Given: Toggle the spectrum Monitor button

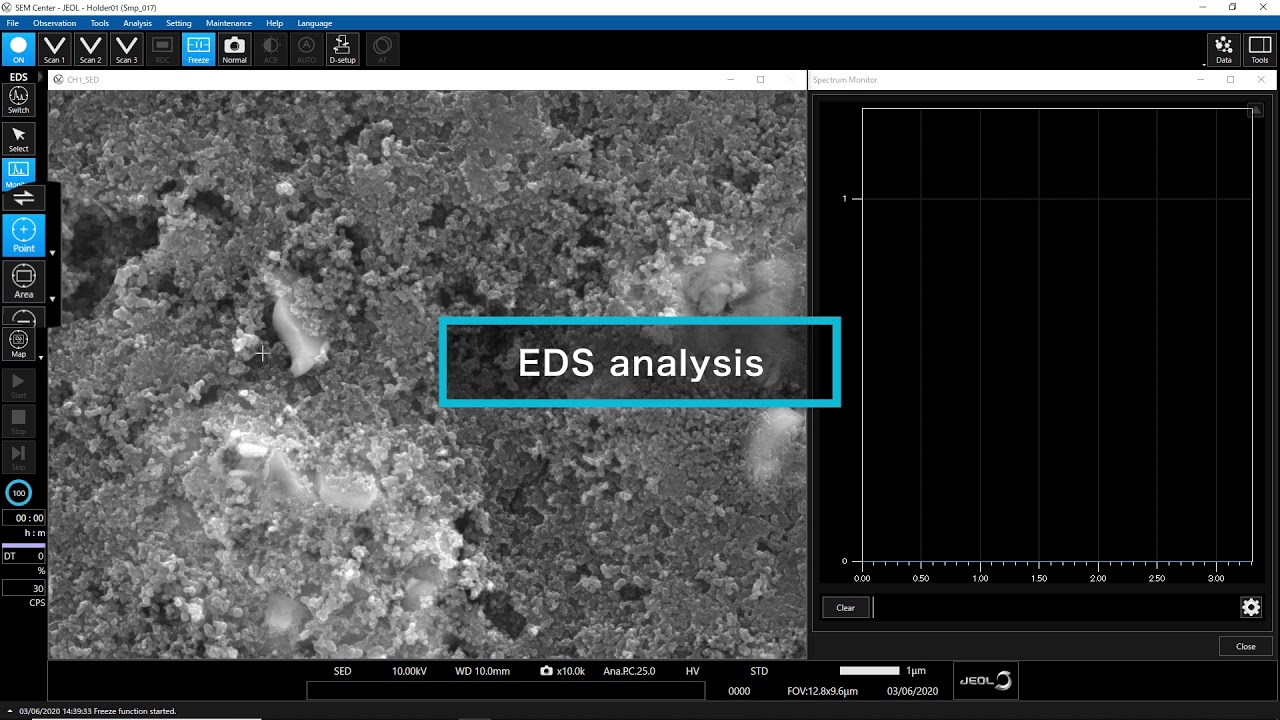Looking at the screenshot, I should 18,173.
